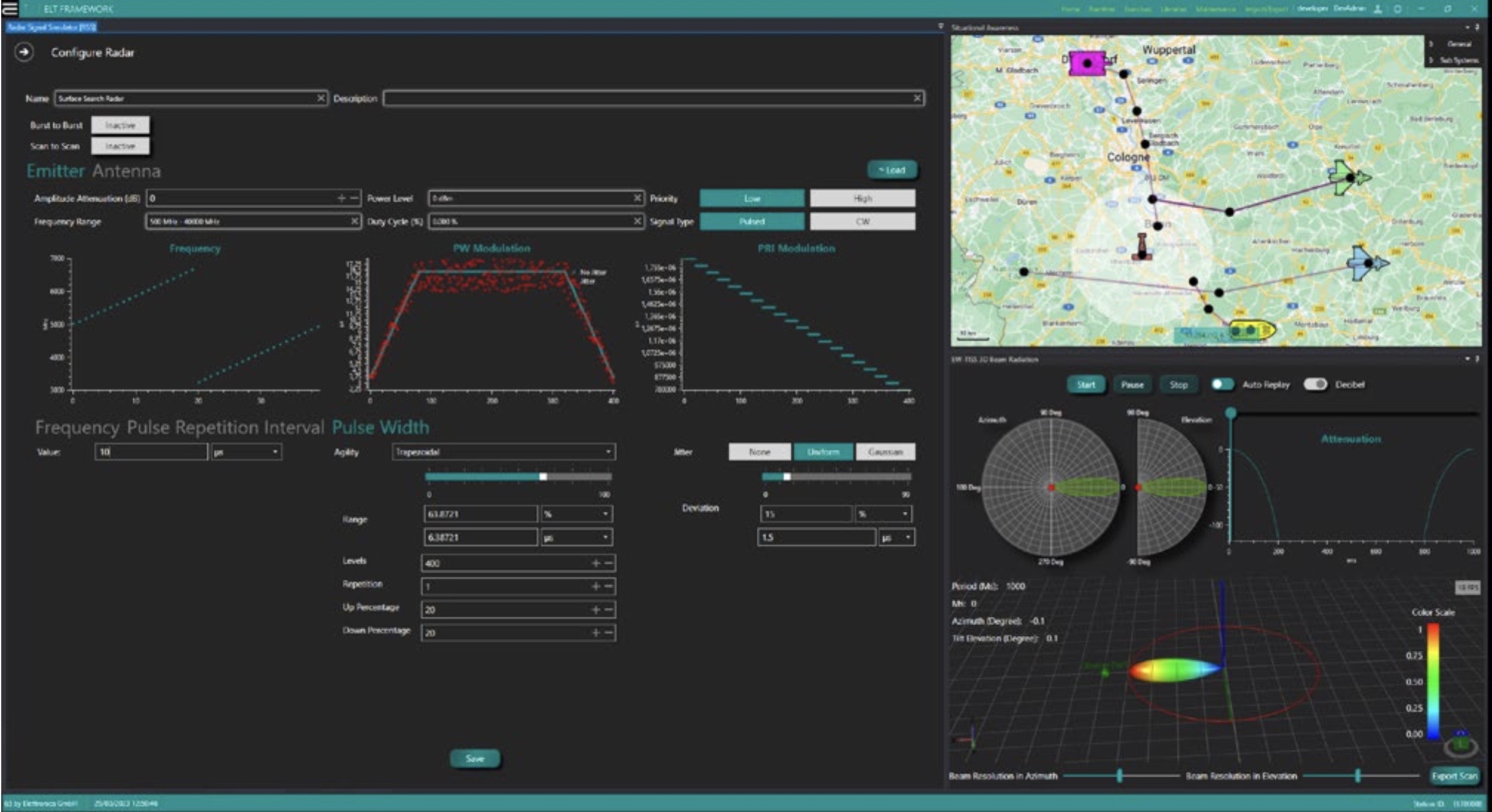Select Gaussian jitter option
This screenshot has width=1492, height=812.
pyautogui.click(x=885, y=452)
